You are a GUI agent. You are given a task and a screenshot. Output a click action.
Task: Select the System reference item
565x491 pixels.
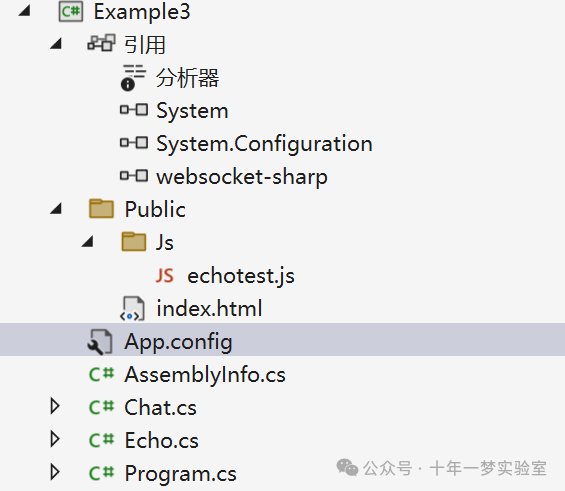(192, 111)
